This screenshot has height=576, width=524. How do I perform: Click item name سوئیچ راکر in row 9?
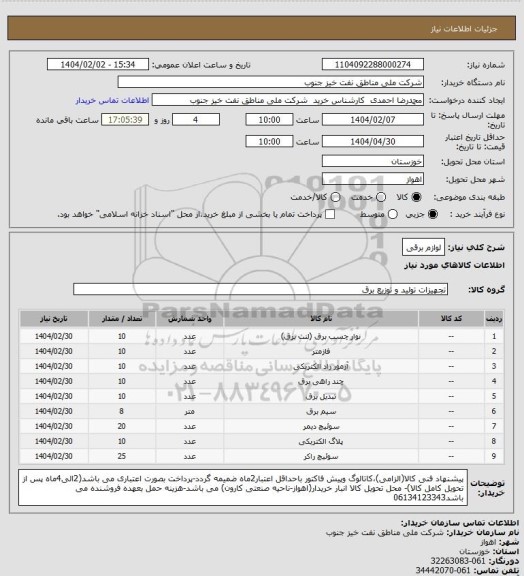(321, 456)
